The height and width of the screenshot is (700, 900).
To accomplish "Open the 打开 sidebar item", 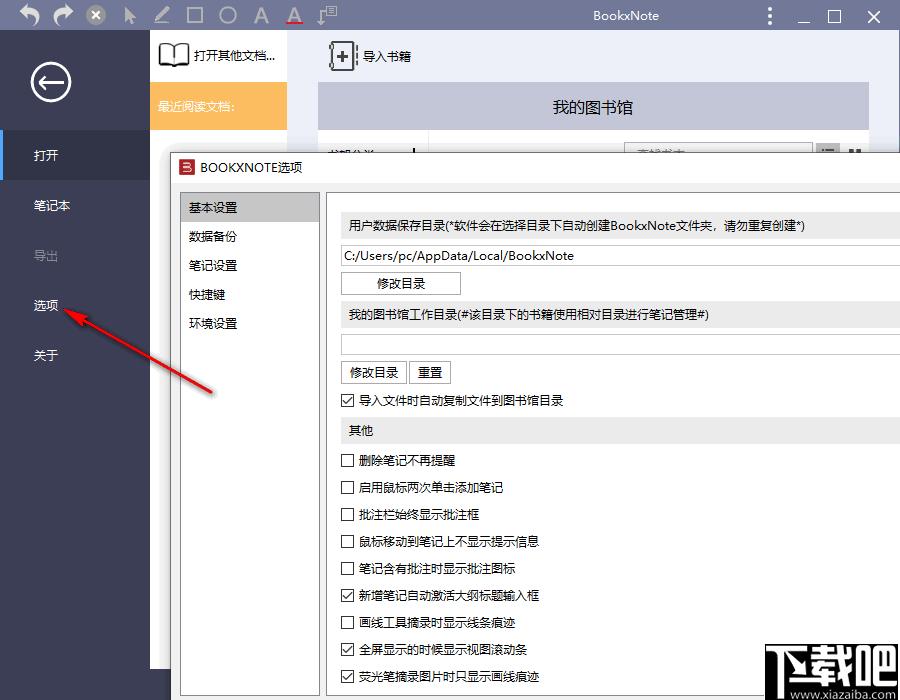I will [x=75, y=155].
